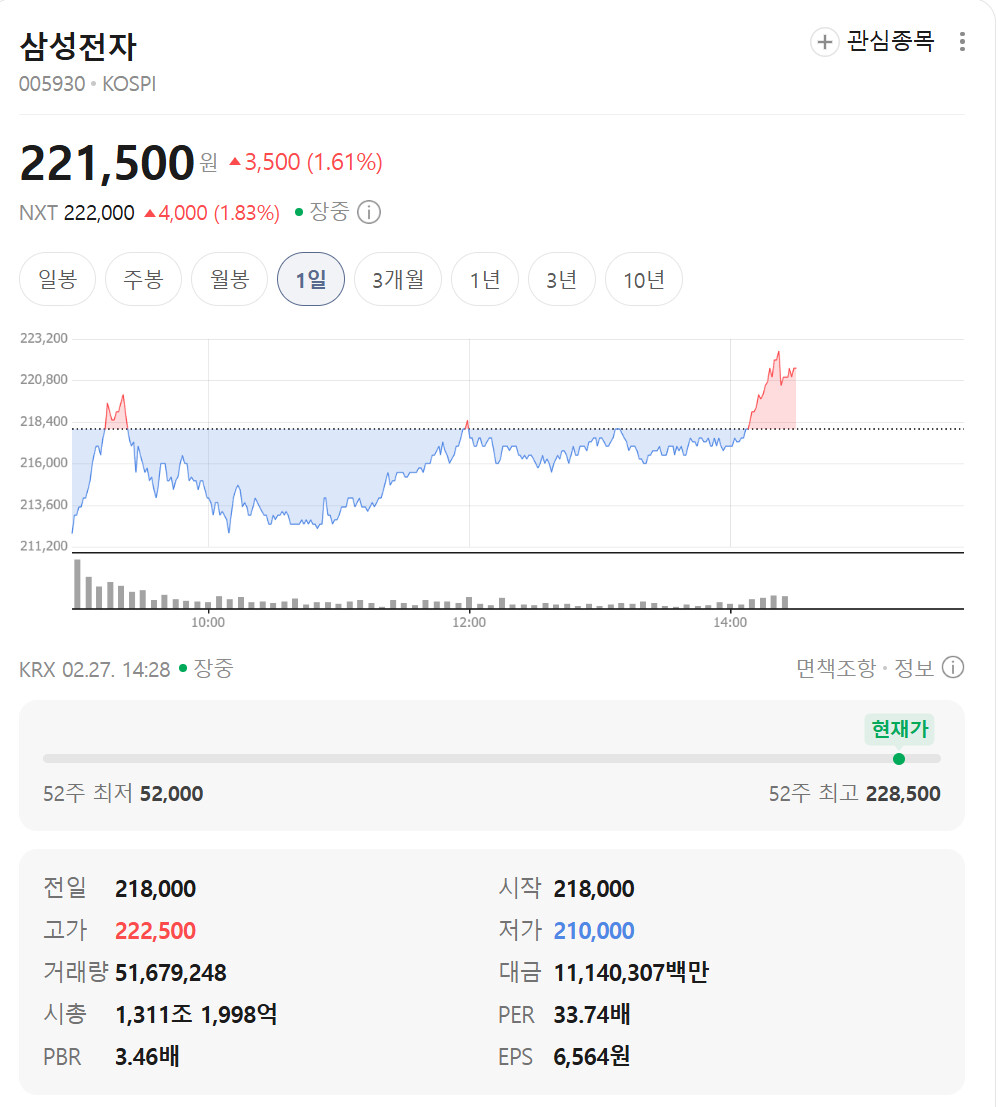Image resolution: width=998 pixels, height=1107 pixels.
Task: Open the three-dot more options menu
Action: [x=962, y=42]
